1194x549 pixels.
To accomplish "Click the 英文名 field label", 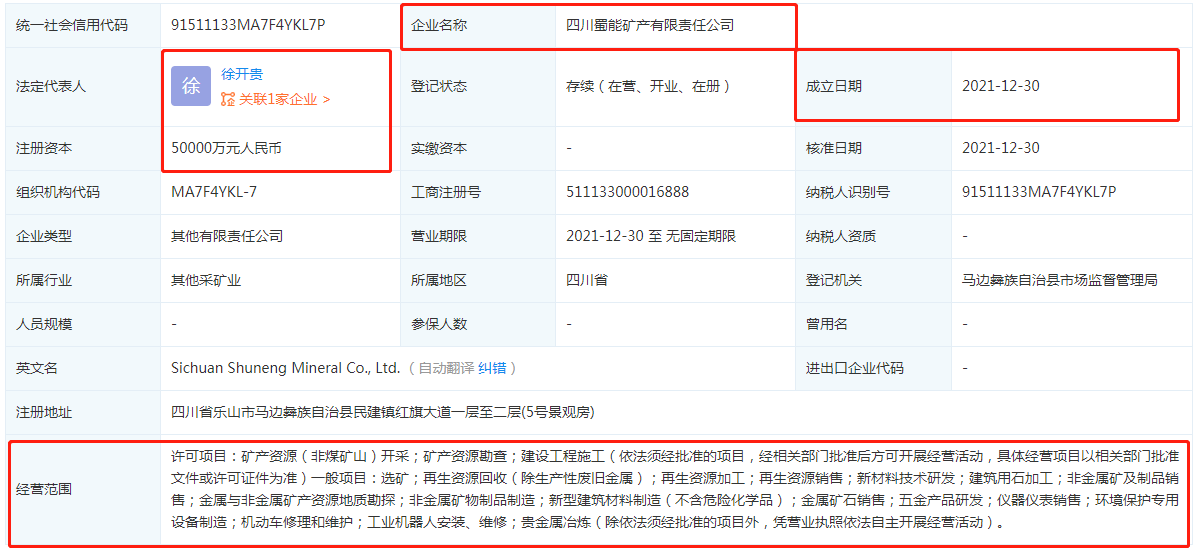I will pyautogui.click(x=37, y=369).
